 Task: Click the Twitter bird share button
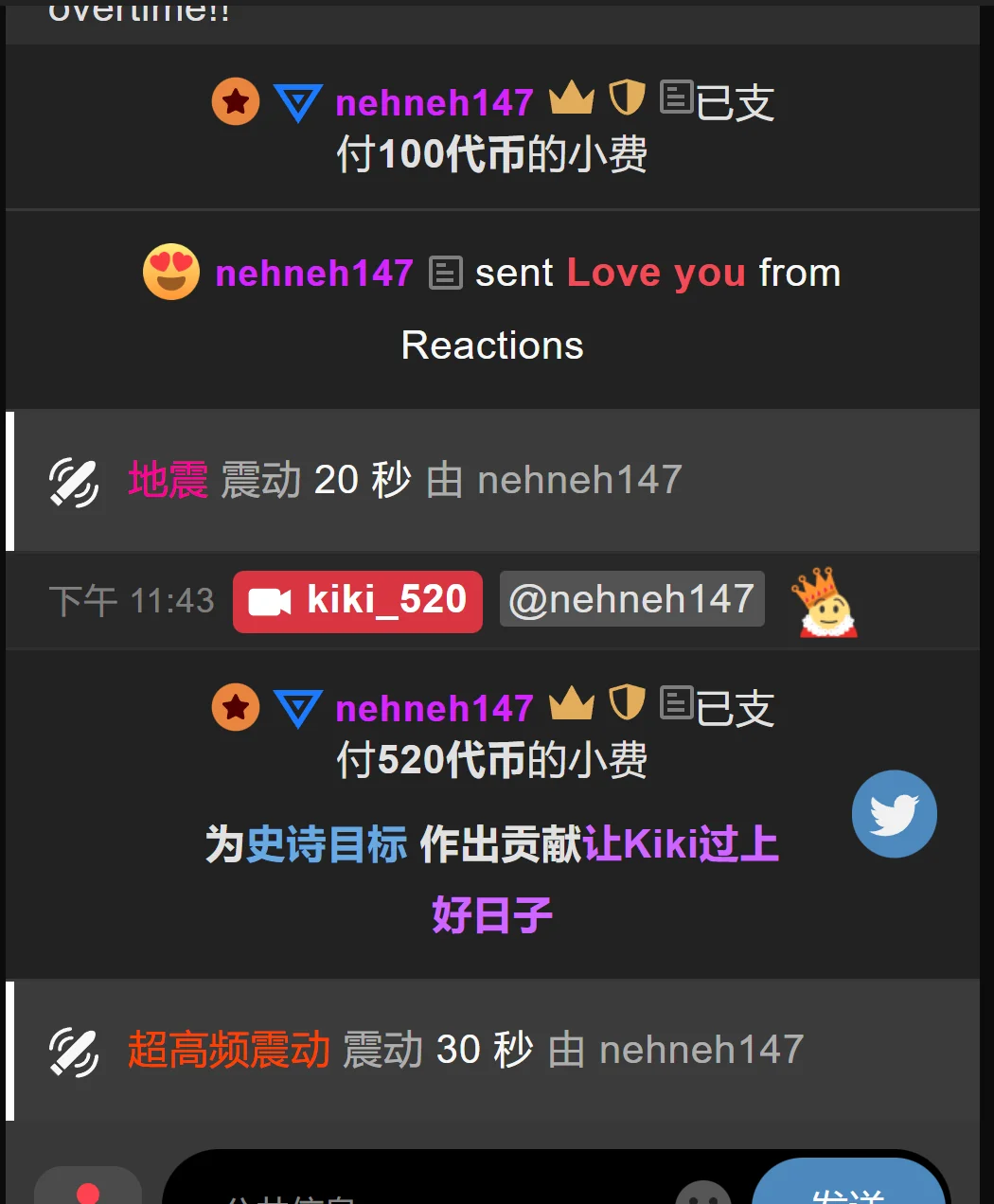tap(894, 814)
